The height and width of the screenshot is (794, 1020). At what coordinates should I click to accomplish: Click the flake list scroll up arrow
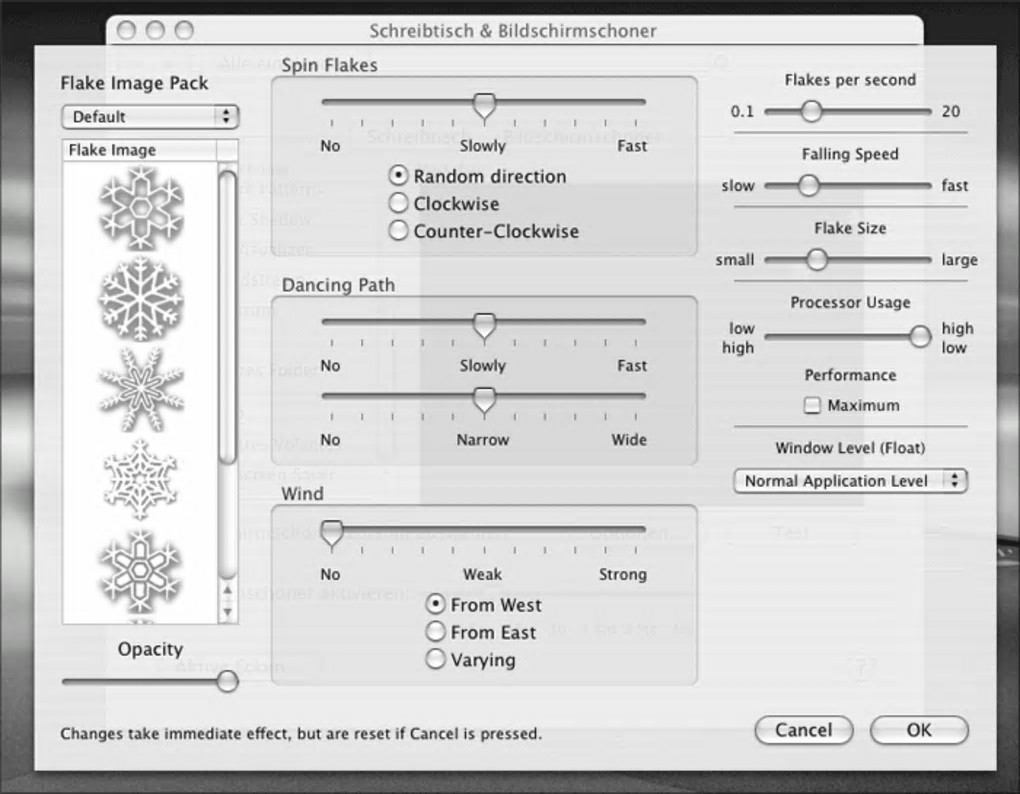(227, 590)
